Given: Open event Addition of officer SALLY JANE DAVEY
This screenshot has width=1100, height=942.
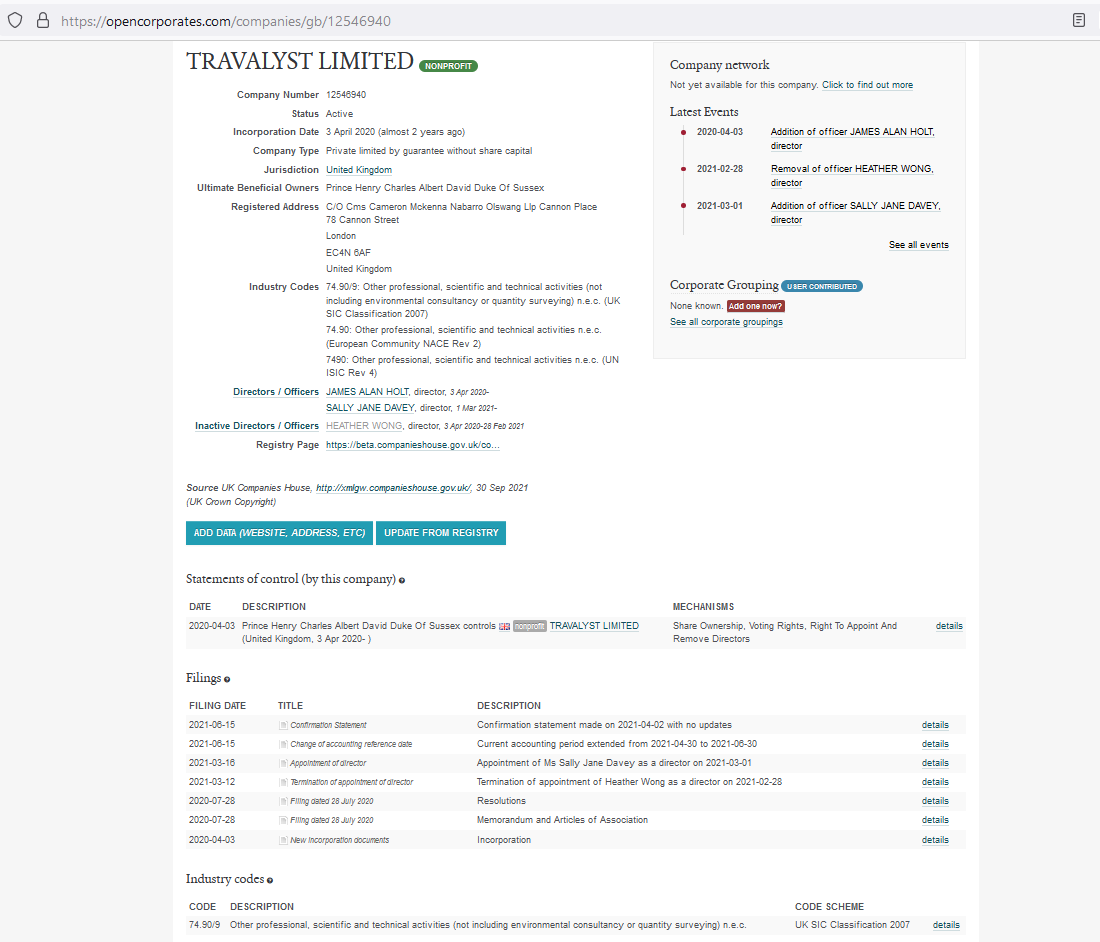Looking at the screenshot, I should 855,213.
